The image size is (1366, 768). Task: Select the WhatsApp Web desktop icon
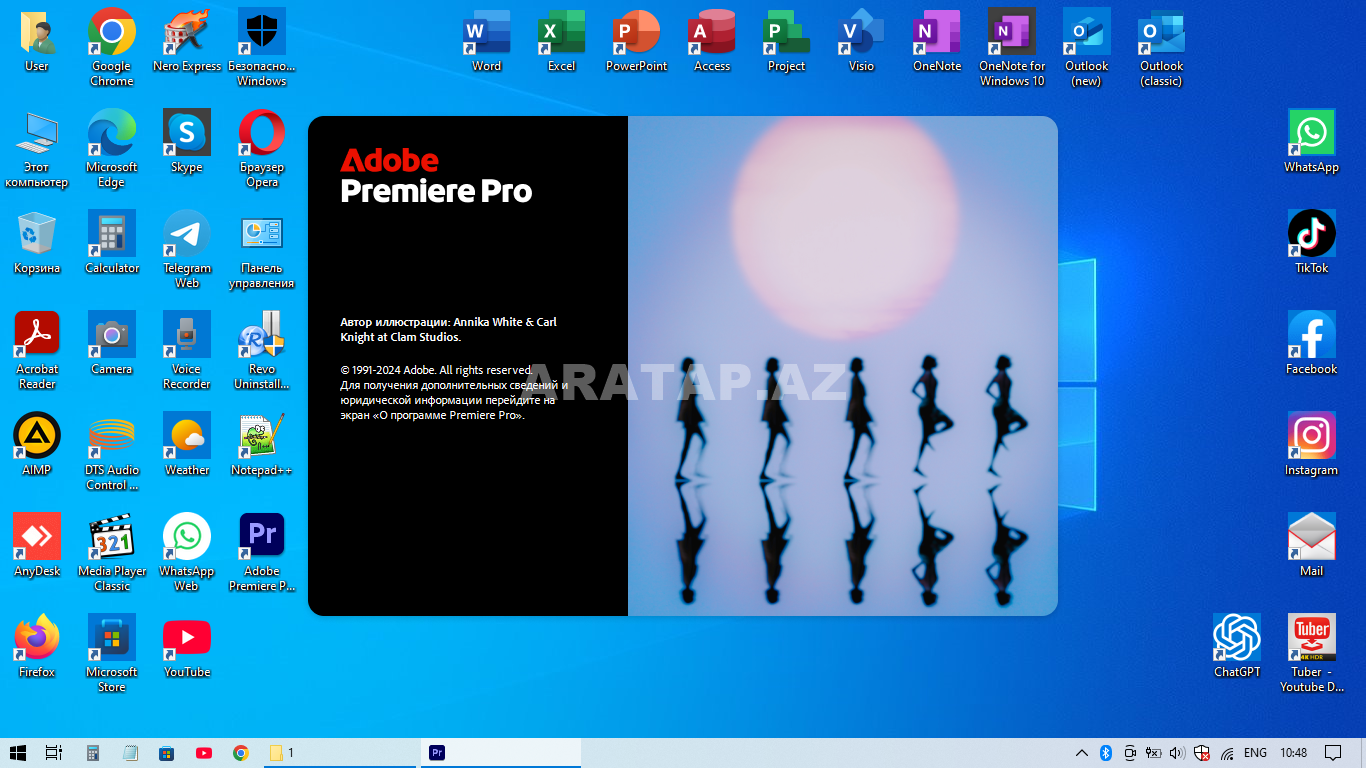pyautogui.click(x=187, y=552)
